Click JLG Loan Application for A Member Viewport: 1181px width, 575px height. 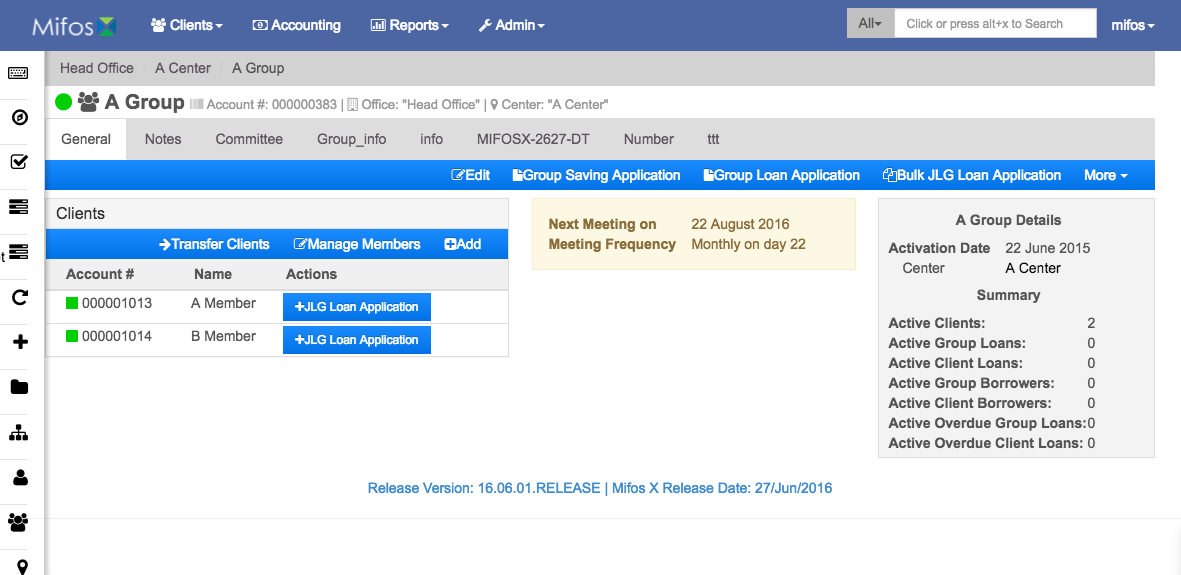pos(356,307)
